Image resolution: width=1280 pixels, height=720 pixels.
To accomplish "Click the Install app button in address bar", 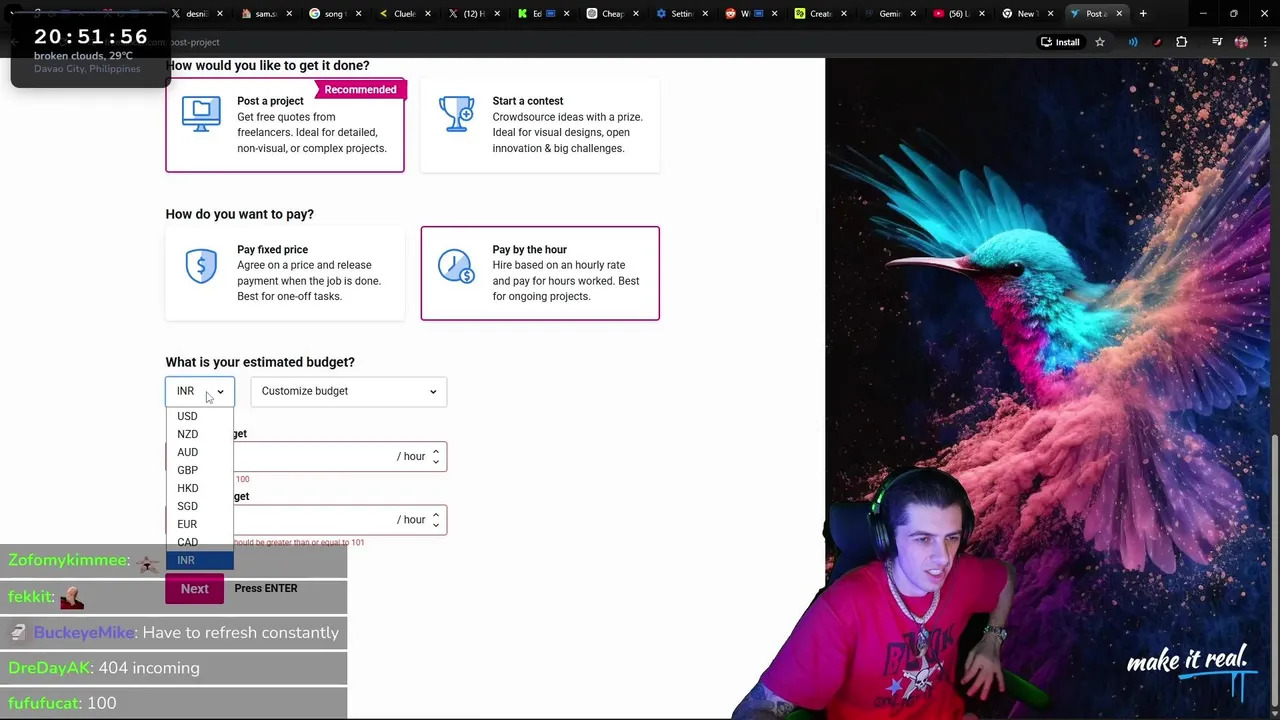I will click(x=1060, y=42).
